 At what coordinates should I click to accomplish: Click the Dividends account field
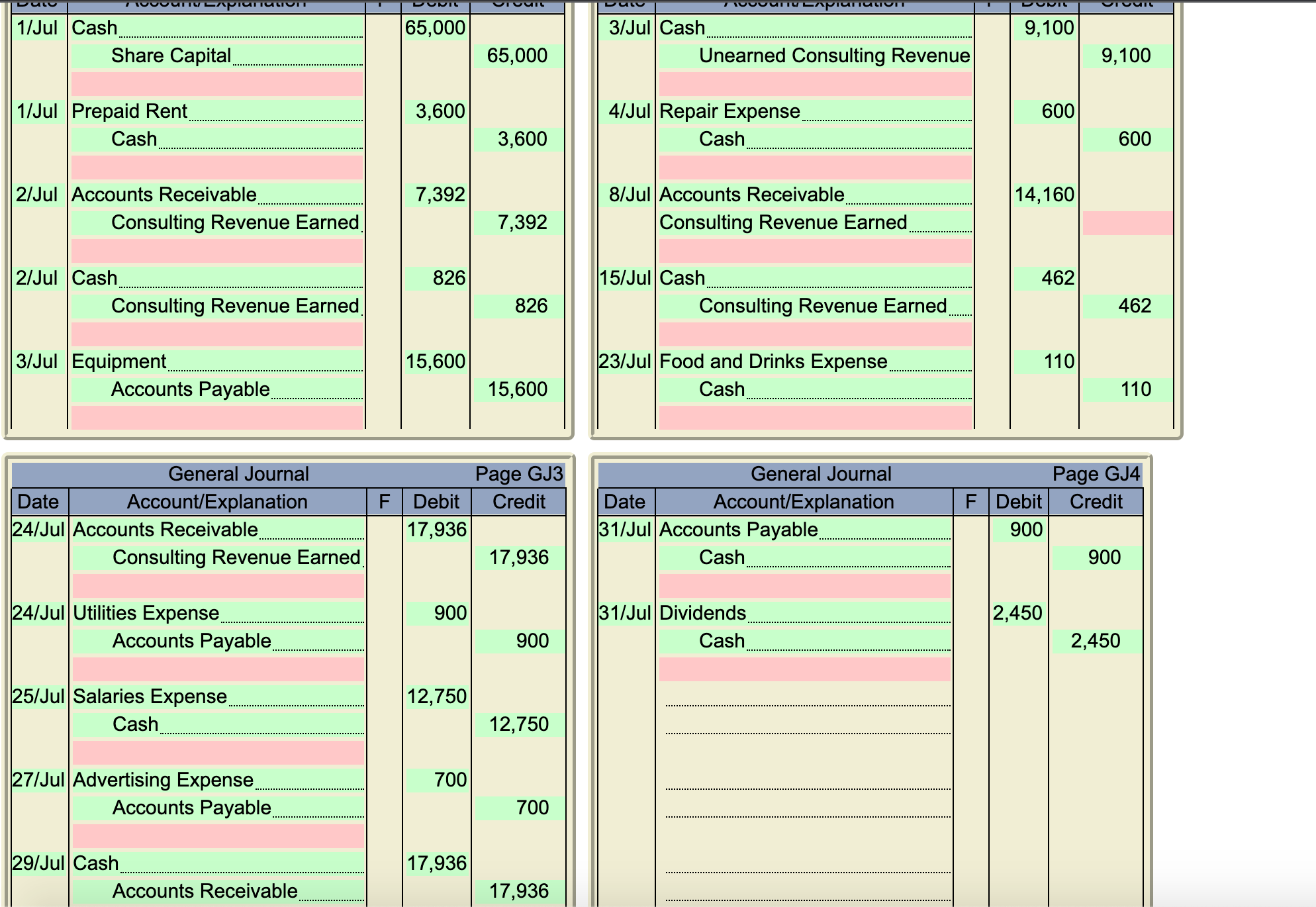pyautogui.click(x=804, y=613)
